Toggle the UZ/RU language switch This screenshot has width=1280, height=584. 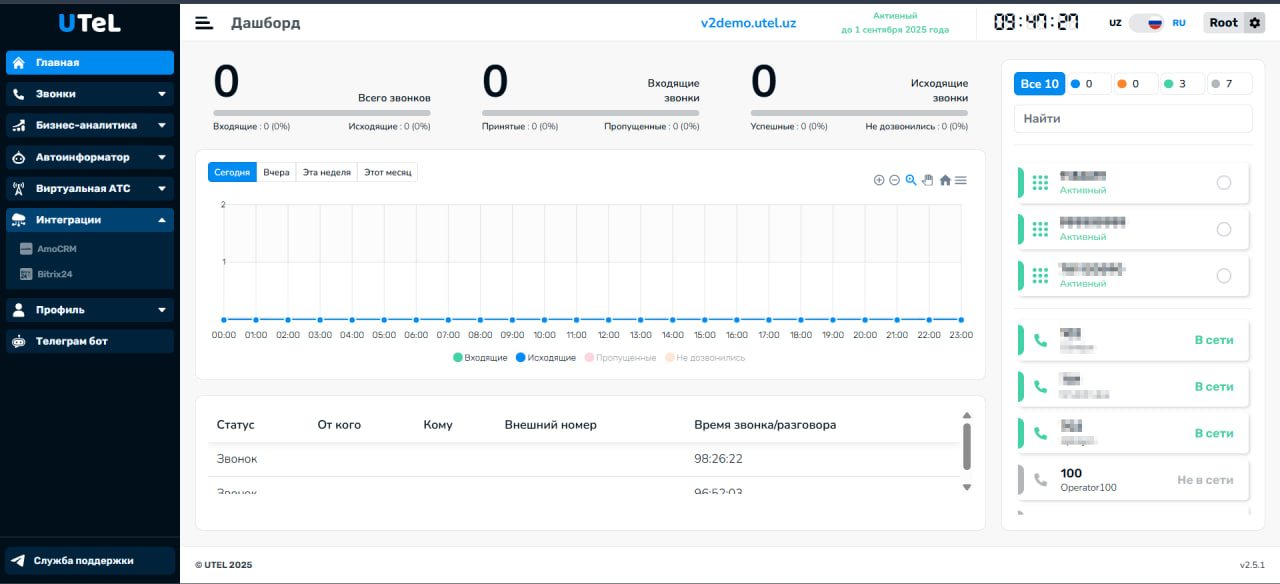[x=1147, y=23]
